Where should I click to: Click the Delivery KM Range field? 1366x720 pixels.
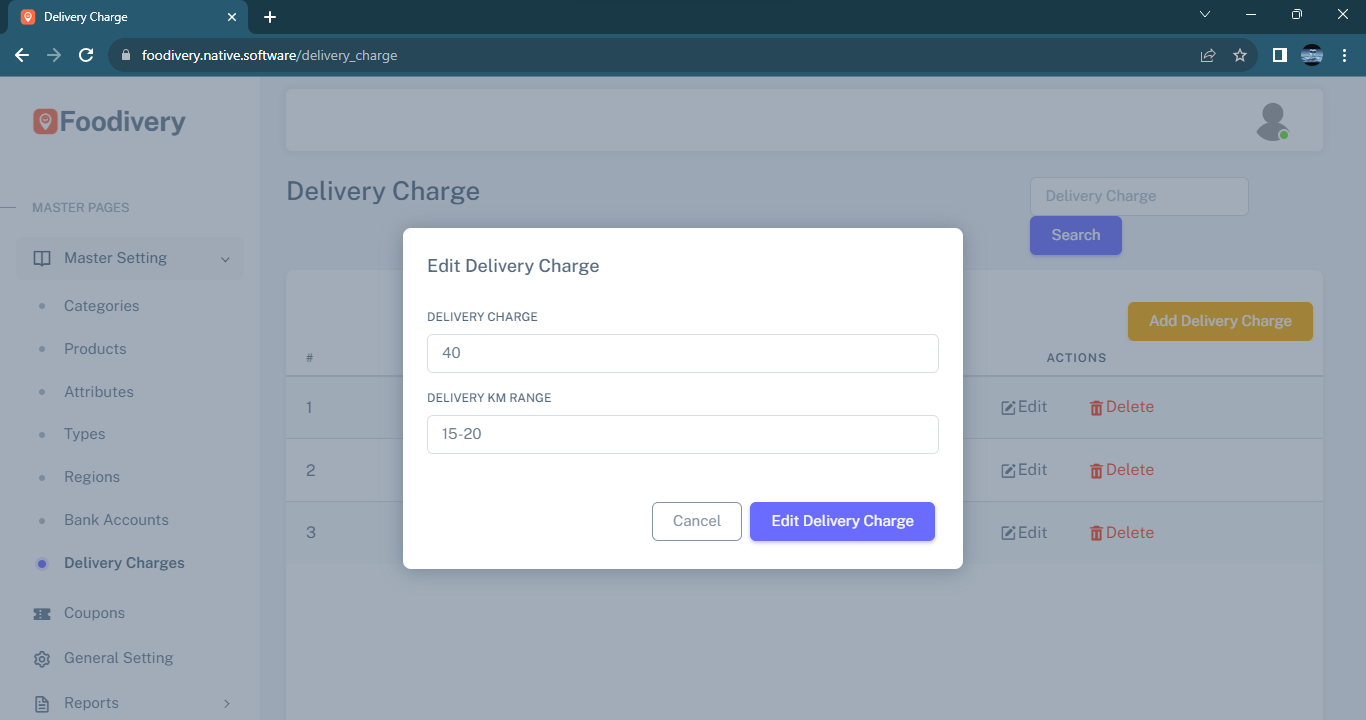(683, 434)
